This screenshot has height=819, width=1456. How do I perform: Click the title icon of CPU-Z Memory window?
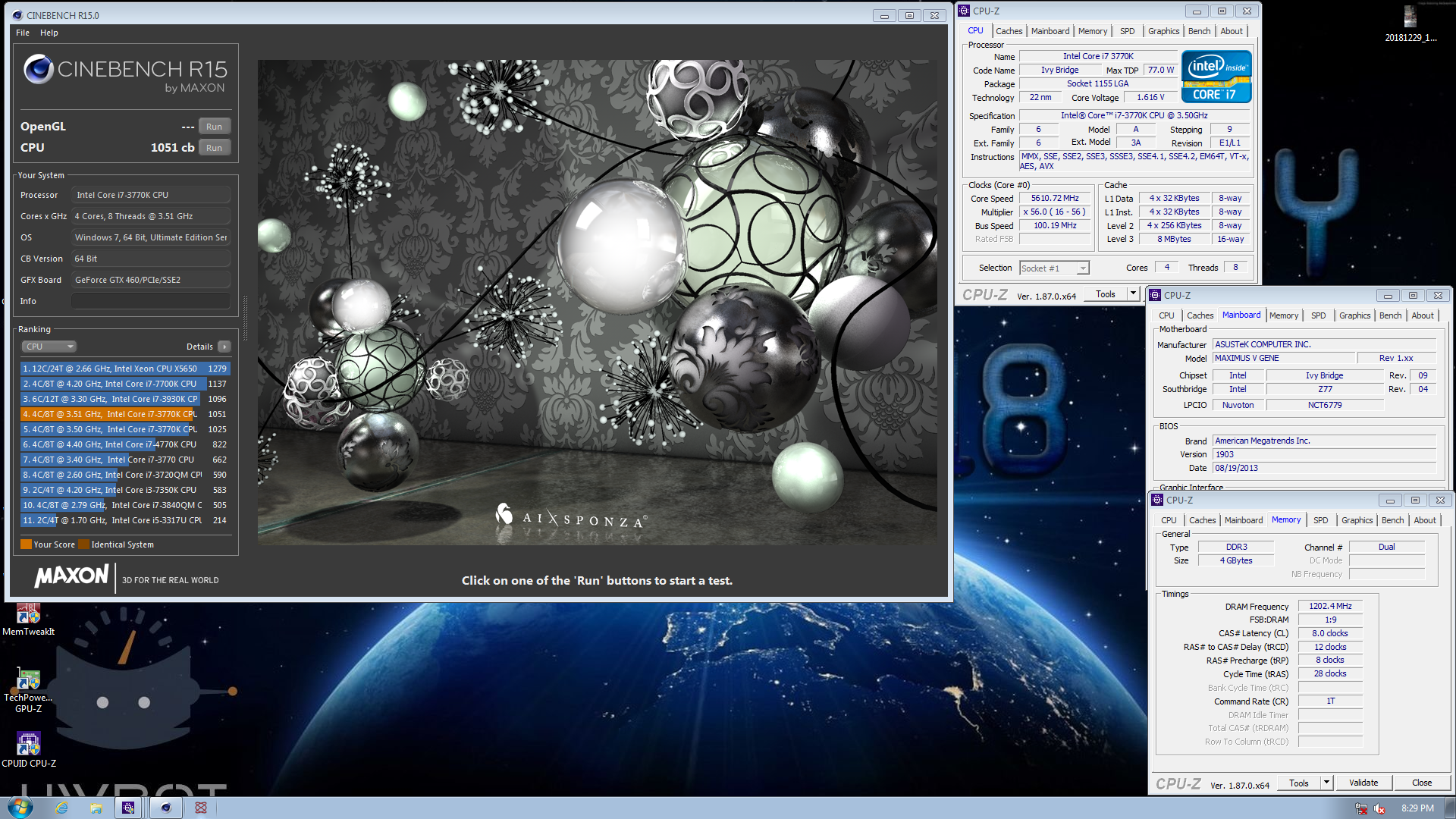tap(1157, 500)
